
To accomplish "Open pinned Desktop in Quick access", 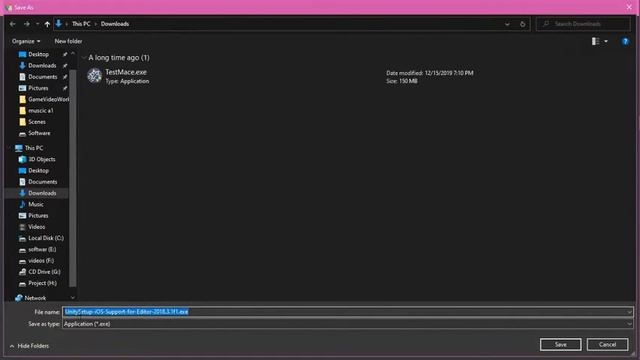I will (x=38, y=54).
